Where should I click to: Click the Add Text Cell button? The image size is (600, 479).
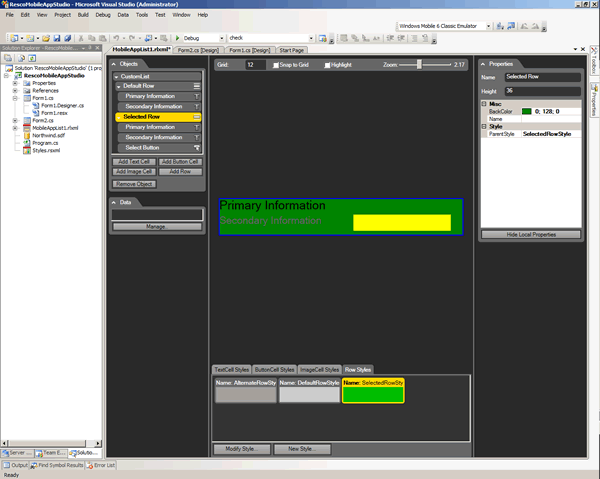(x=134, y=162)
